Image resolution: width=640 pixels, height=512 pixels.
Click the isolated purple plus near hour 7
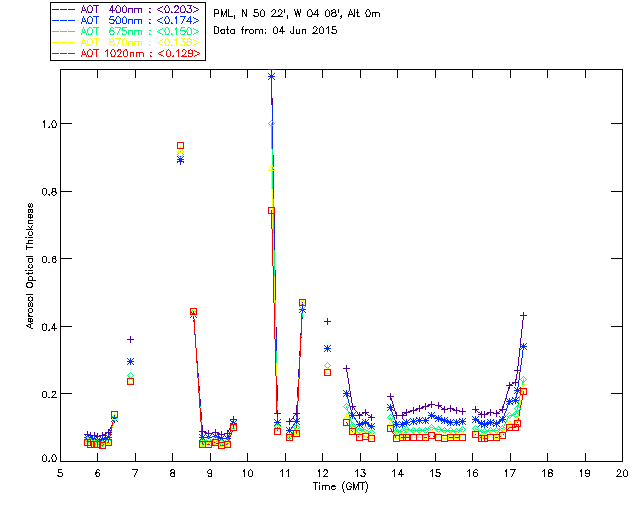click(x=131, y=339)
